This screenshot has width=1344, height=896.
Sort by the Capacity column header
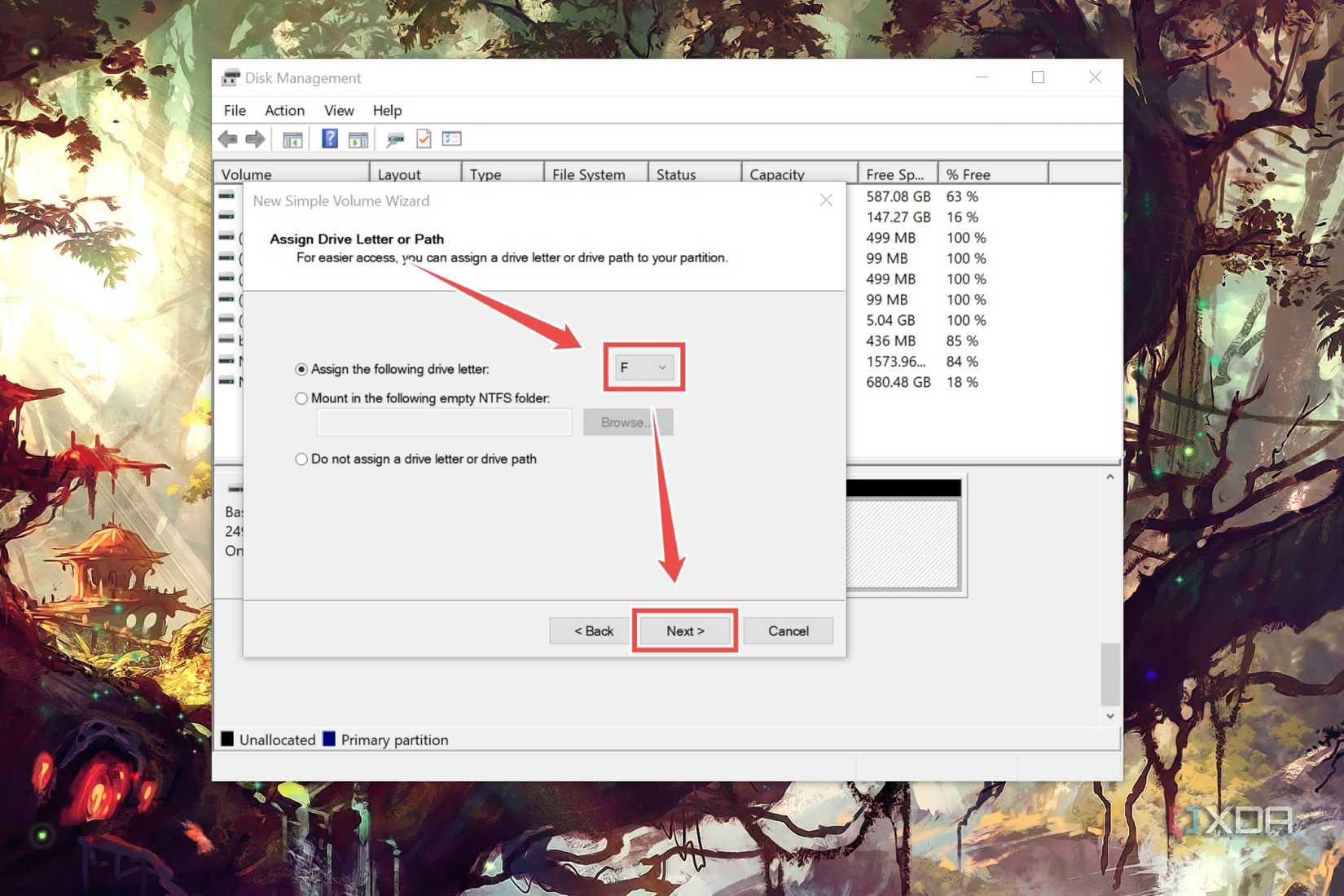[800, 173]
